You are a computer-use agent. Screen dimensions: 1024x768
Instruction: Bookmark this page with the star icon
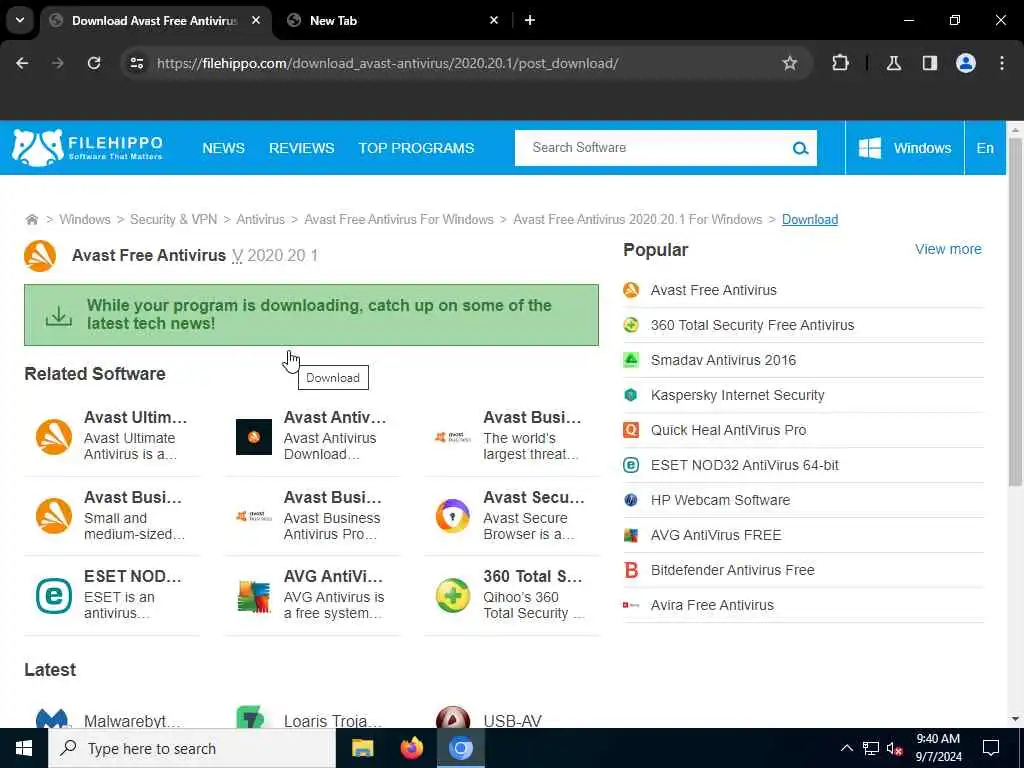point(790,63)
